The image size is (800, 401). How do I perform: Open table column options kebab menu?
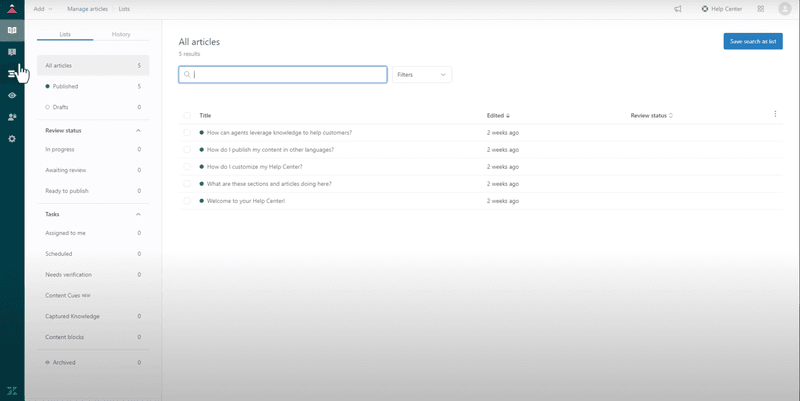pyautogui.click(x=775, y=114)
